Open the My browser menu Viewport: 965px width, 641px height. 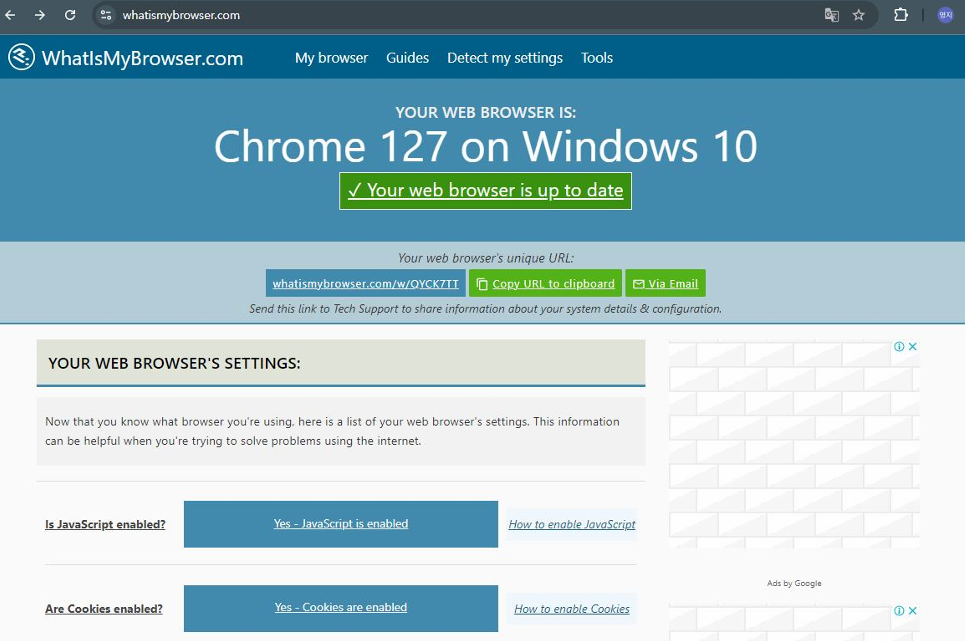tap(331, 58)
